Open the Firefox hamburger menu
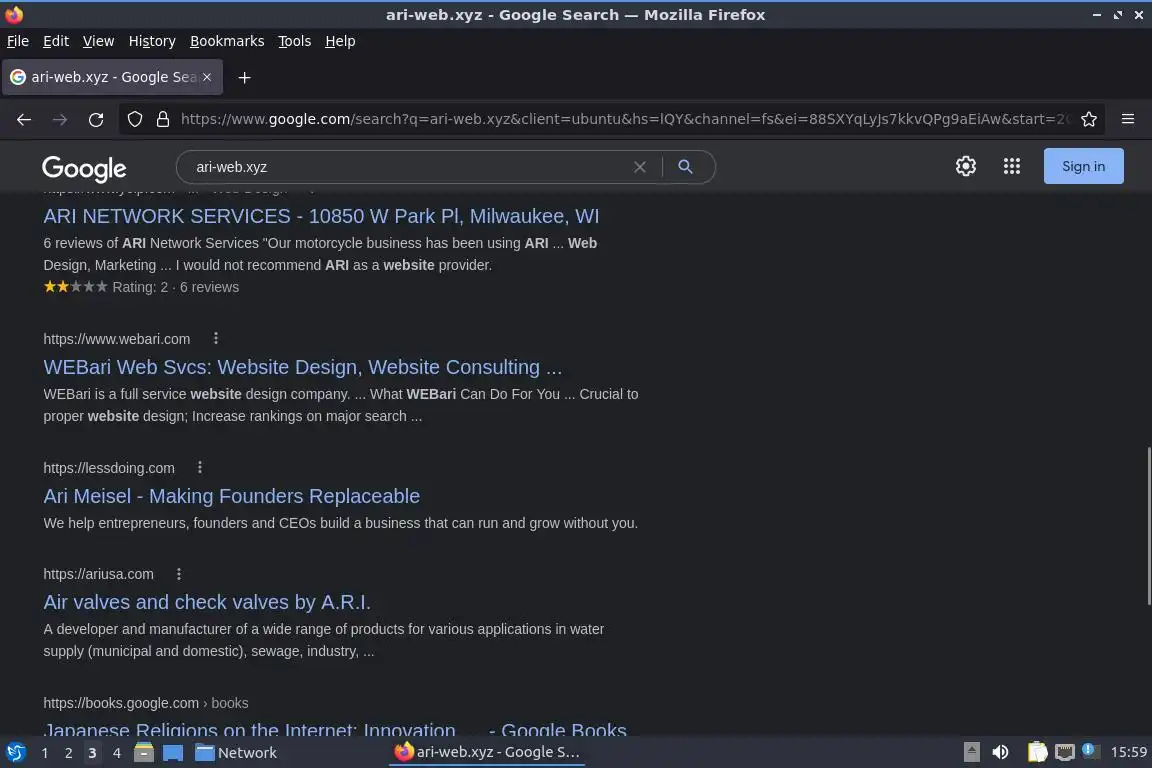The height and width of the screenshot is (768, 1152). (1128, 119)
